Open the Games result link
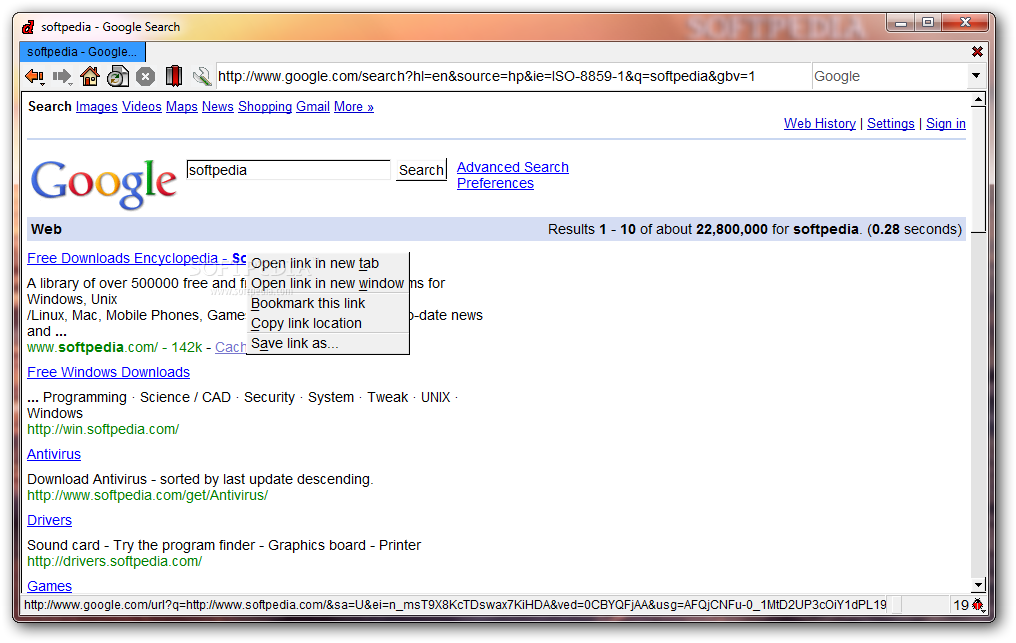This screenshot has height=643, width=1016. [49, 586]
